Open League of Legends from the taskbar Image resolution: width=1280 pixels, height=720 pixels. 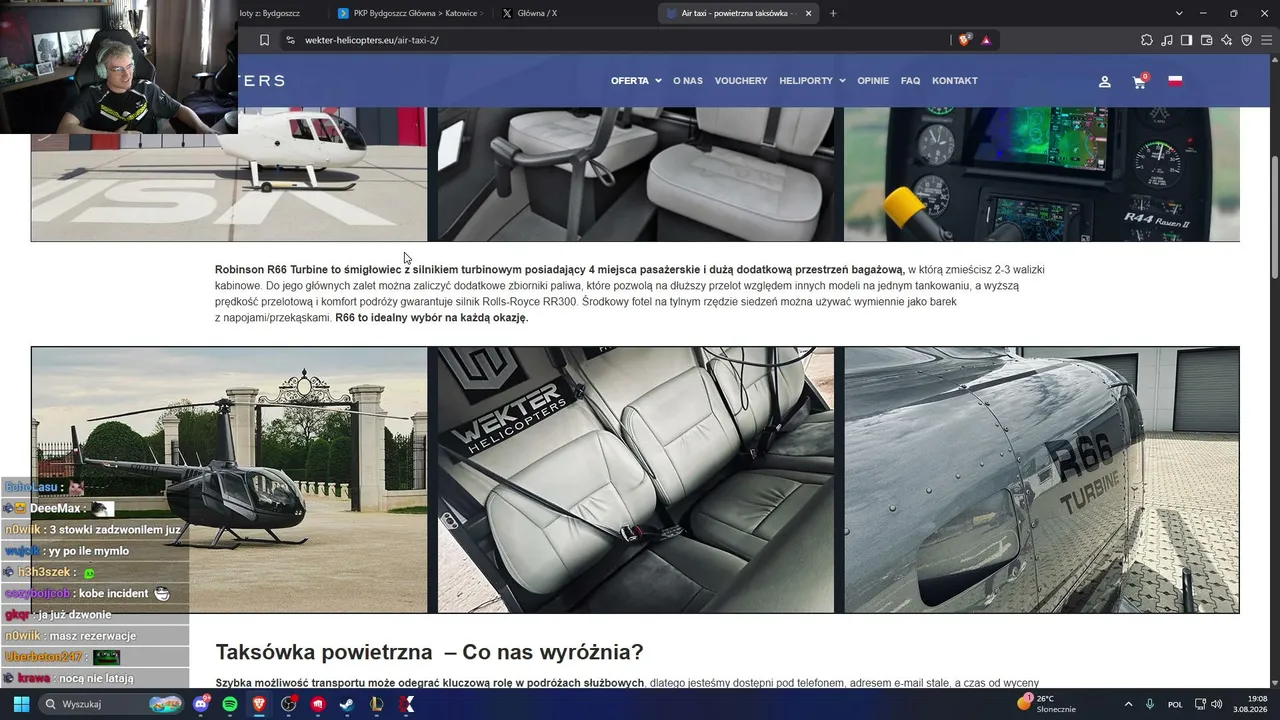(377, 704)
